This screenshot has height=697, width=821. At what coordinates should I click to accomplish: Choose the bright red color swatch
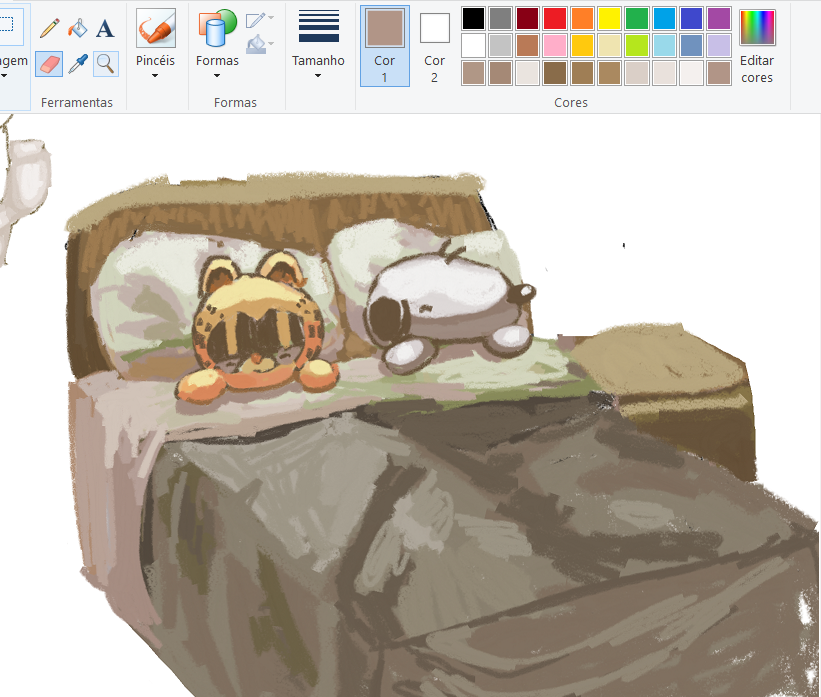pyautogui.click(x=555, y=19)
